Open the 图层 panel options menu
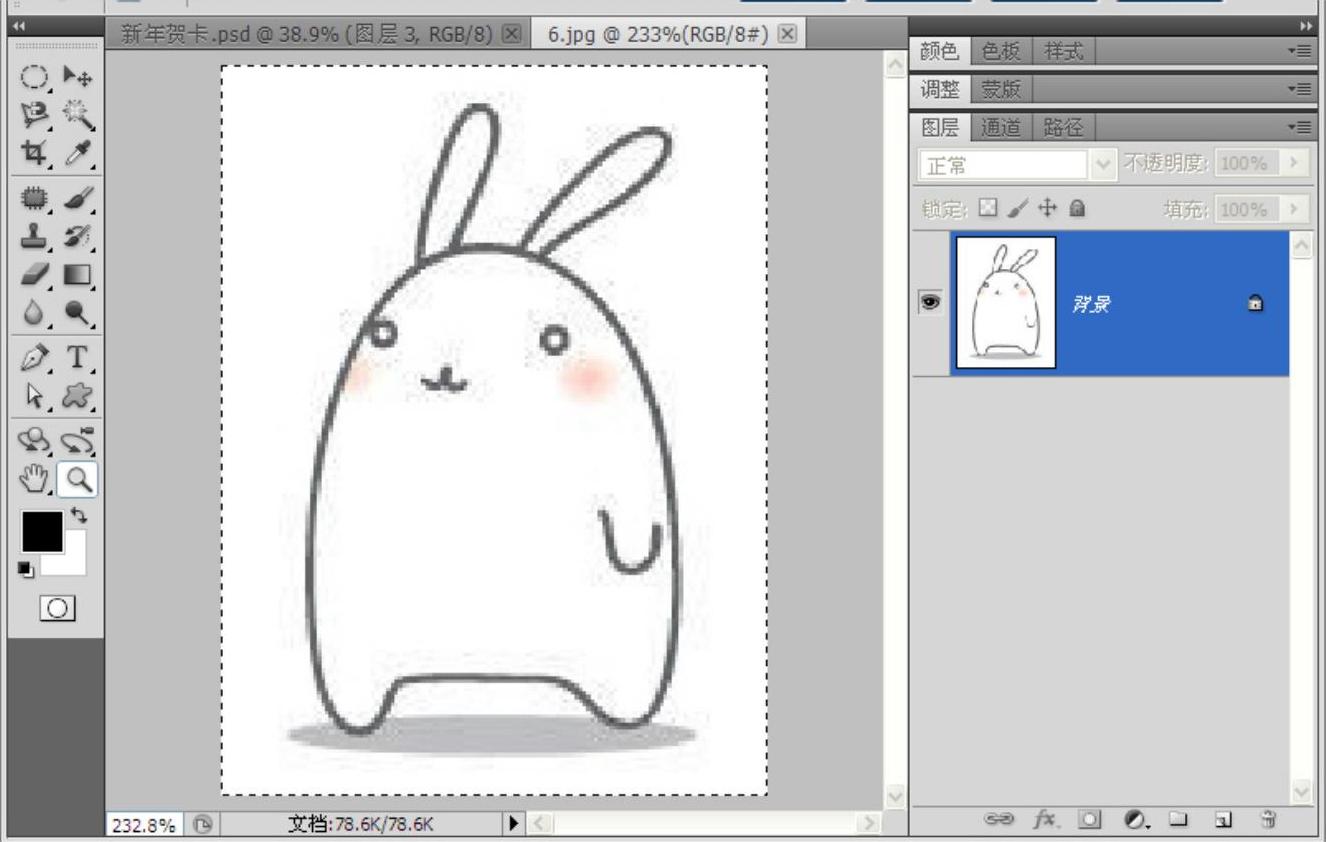Image resolution: width=1326 pixels, height=842 pixels. (x=1299, y=127)
